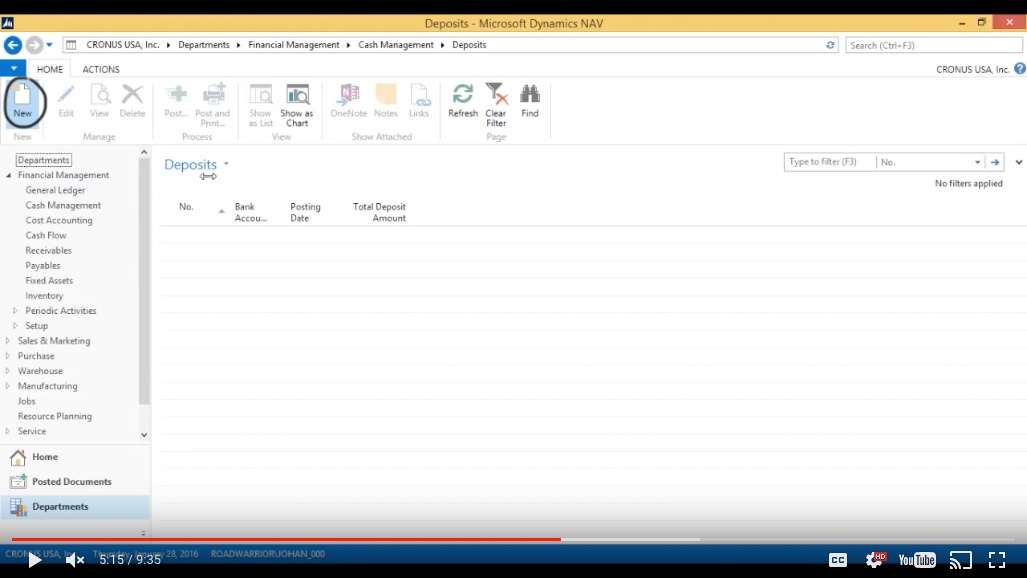Expand the Manufacturing tree node
The height and width of the screenshot is (578, 1027).
coord(8,386)
